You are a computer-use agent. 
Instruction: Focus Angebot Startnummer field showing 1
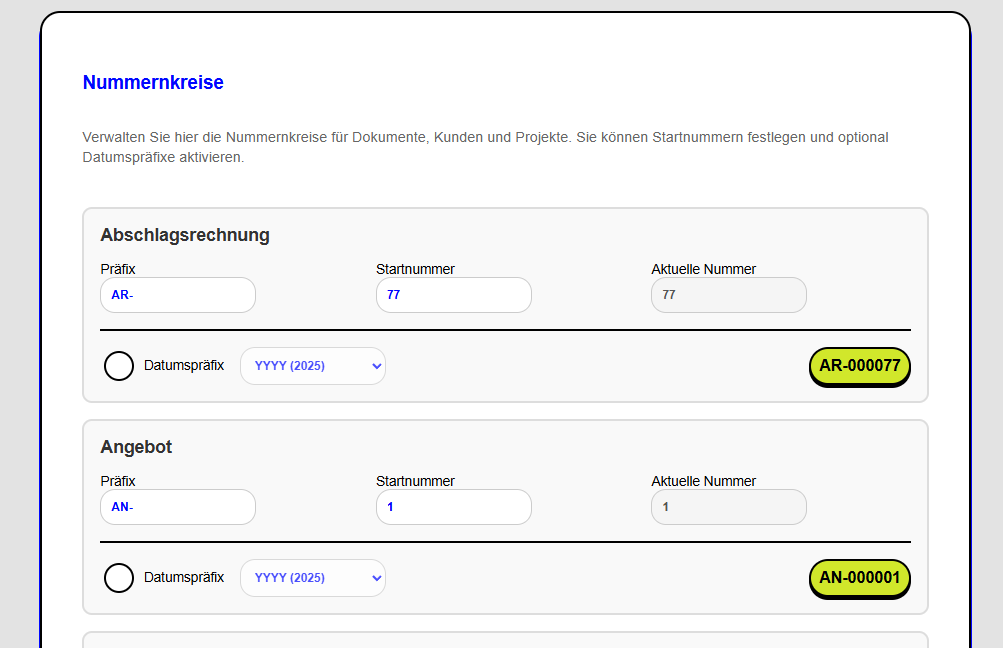pyautogui.click(x=453, y=507)
